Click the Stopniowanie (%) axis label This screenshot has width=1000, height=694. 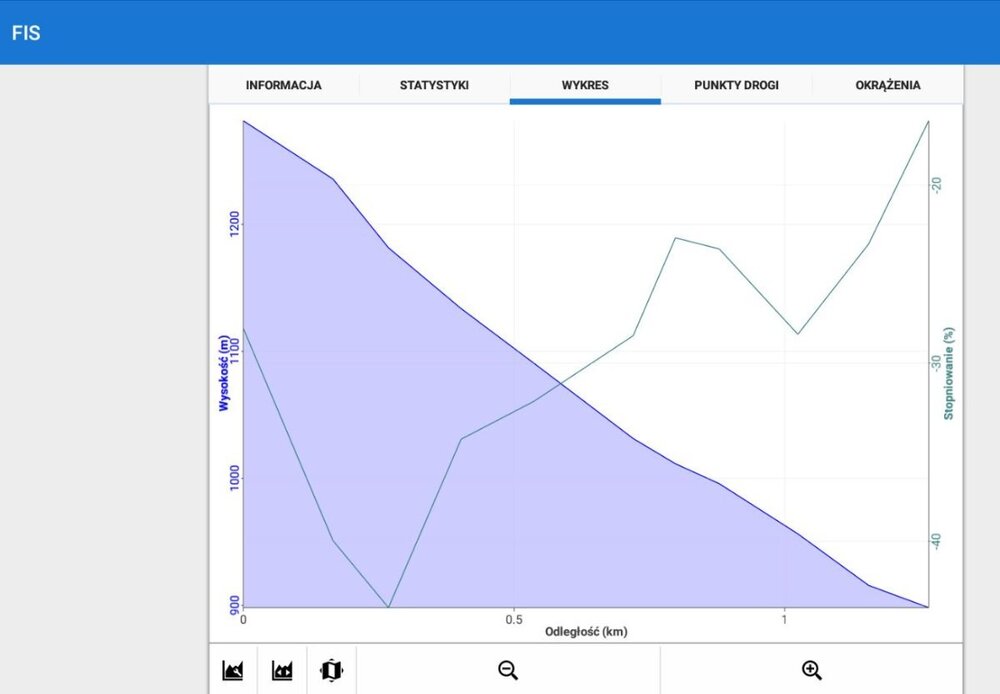(x=949, y=375)
